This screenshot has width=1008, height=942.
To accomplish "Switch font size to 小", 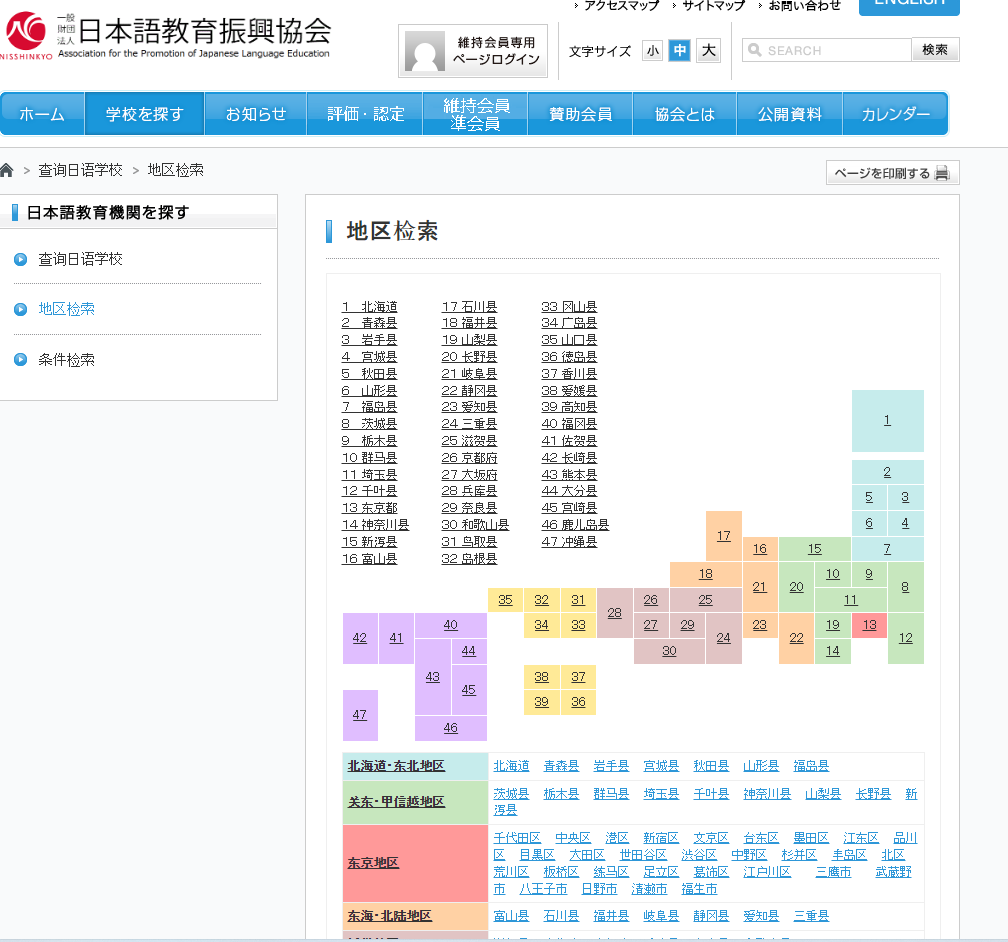I will [x=652, y=50].
